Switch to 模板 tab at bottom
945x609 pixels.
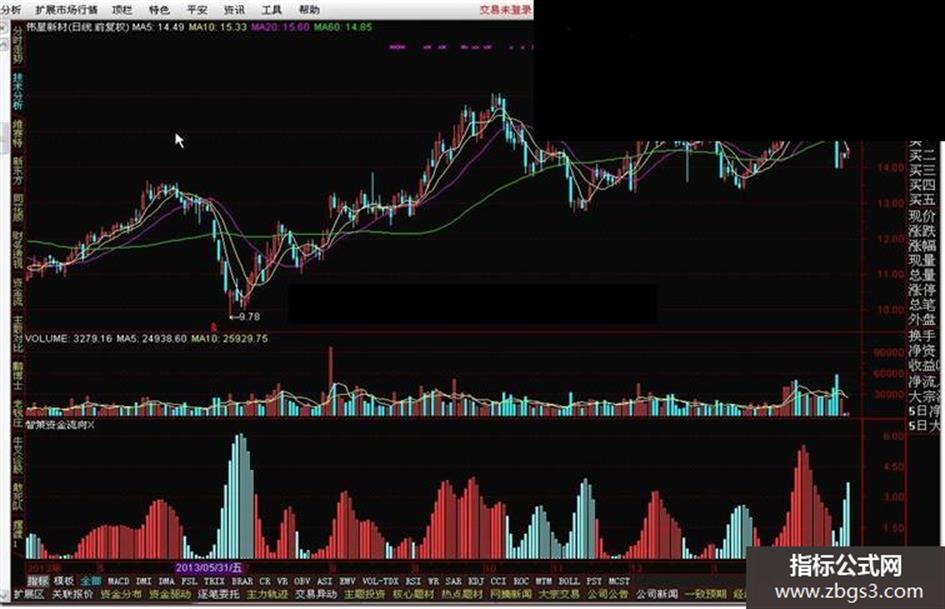coord(64,581)
